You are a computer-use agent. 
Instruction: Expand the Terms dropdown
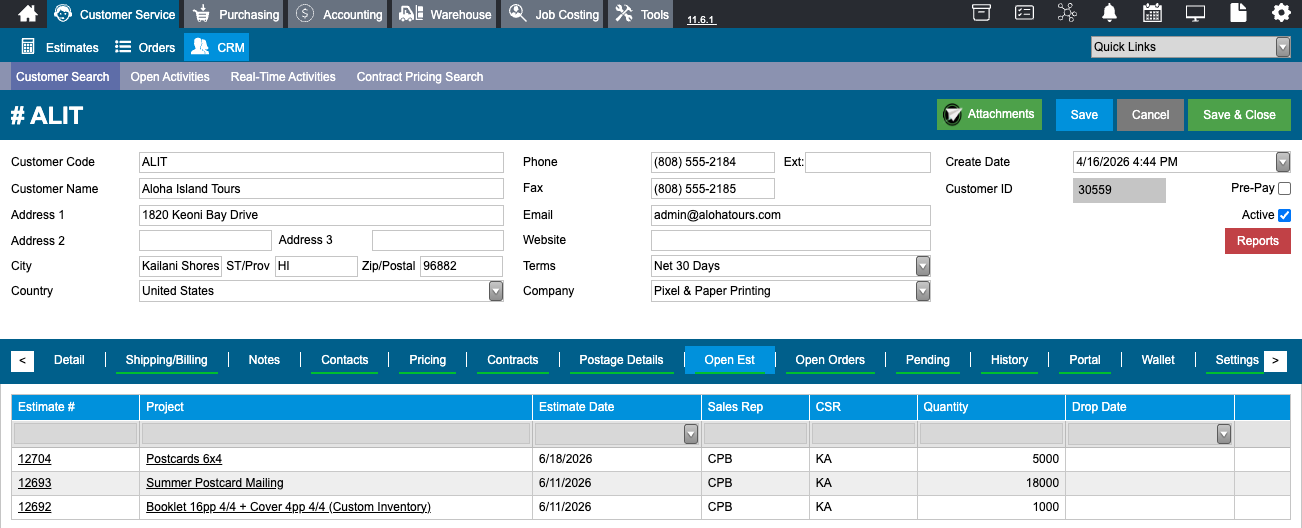coord(923,266)
